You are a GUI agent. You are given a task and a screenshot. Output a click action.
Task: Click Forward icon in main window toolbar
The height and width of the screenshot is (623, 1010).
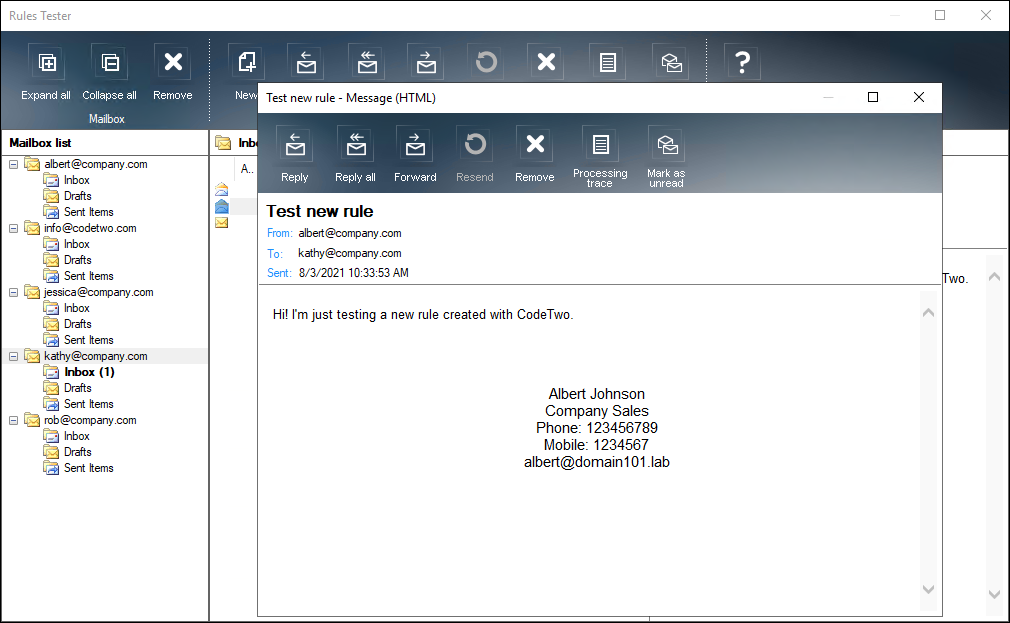426,62
